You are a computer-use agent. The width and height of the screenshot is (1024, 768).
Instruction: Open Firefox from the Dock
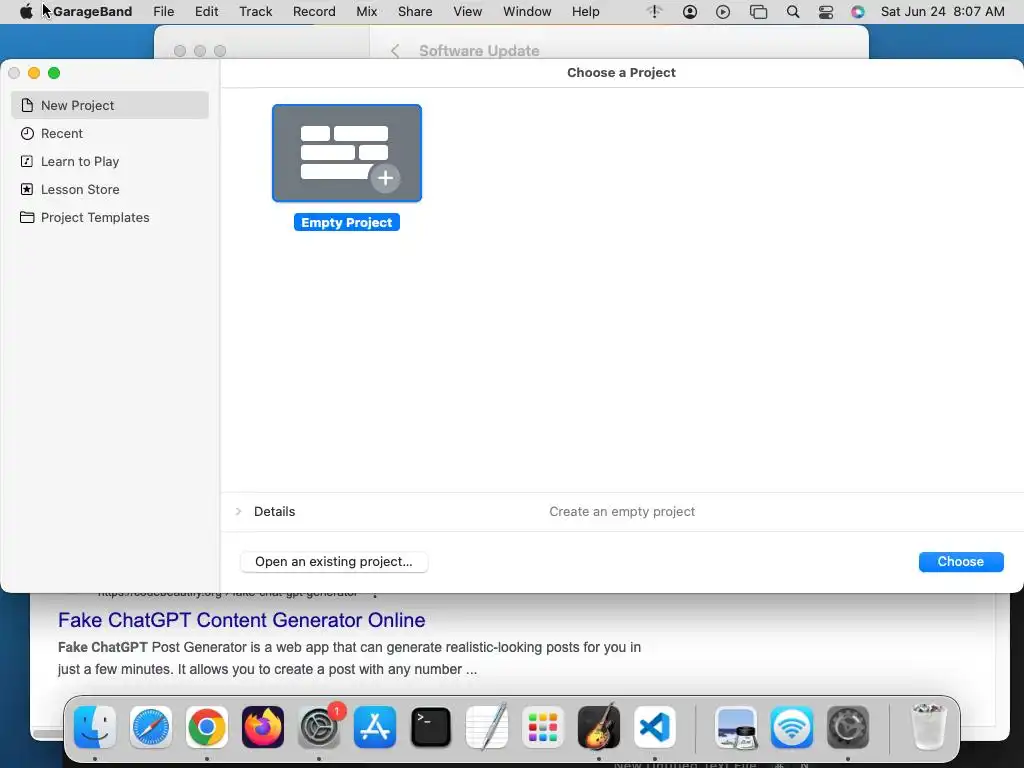[x=263, y=727]
